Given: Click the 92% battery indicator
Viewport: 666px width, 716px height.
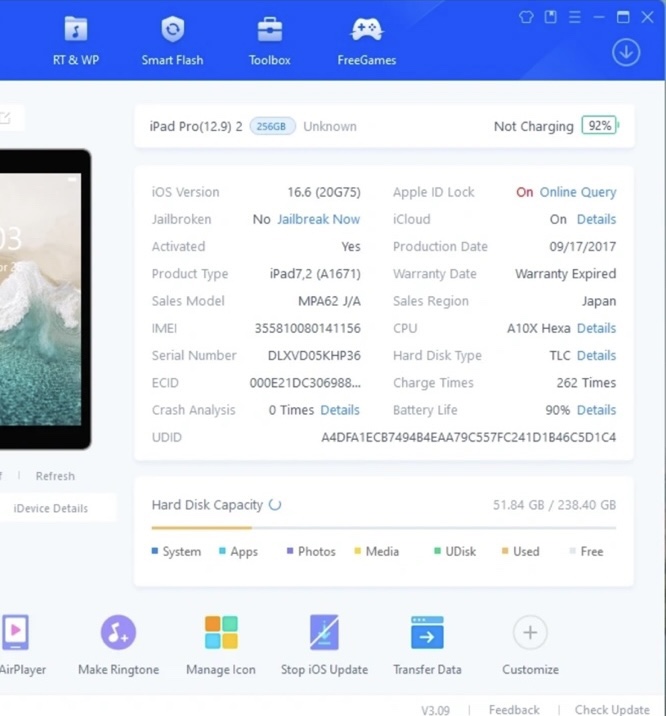Looking at the screenshot, I should [600, 126].
